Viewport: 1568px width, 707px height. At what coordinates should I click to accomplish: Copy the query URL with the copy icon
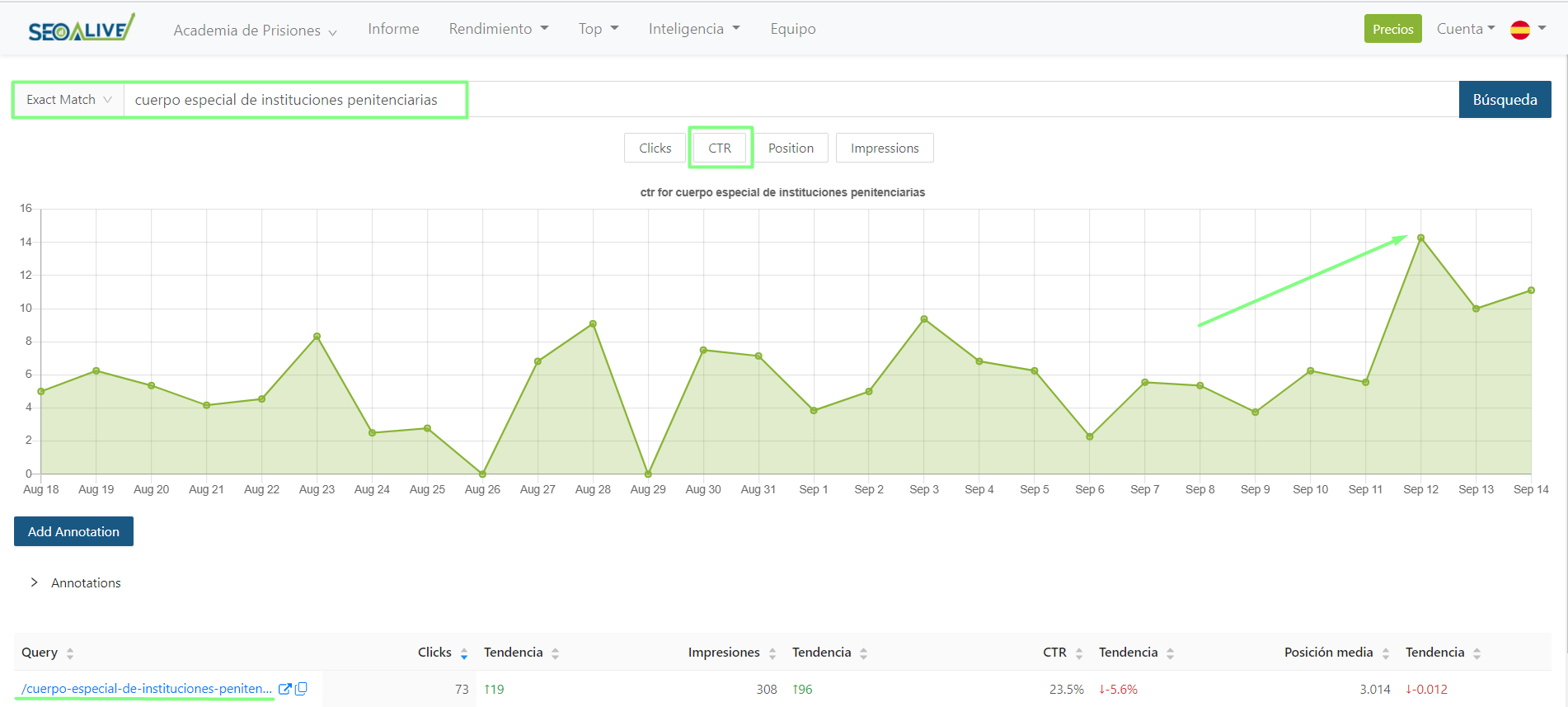click(x=302, y=689)
